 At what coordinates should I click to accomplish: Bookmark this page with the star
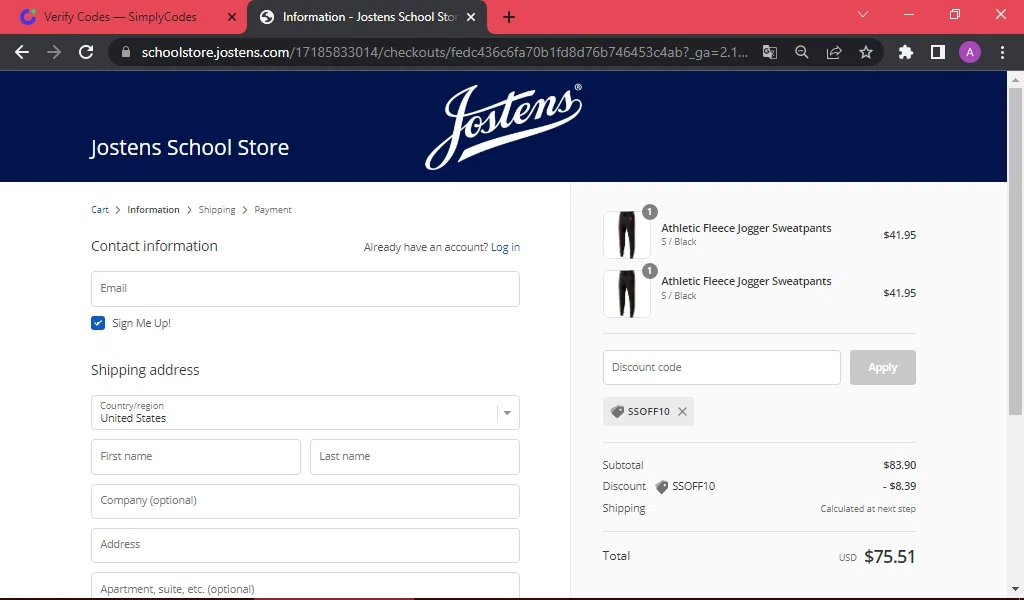point(866,52)
